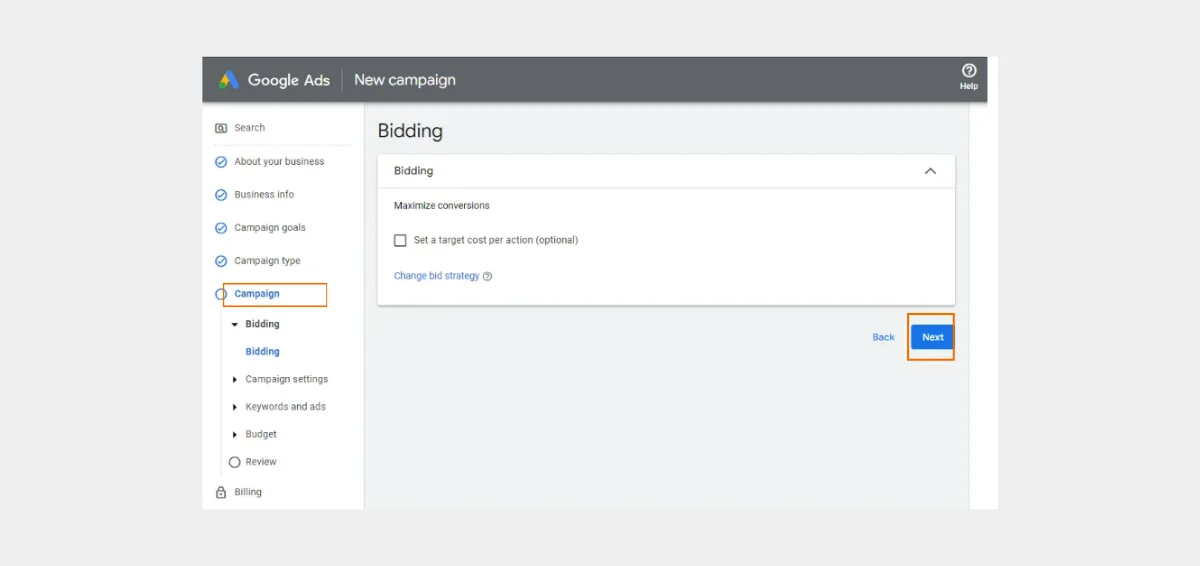Click the circle step icon beside Campaign
Viewport: 1200px width, 566px height.
click(x=220, y=294)
